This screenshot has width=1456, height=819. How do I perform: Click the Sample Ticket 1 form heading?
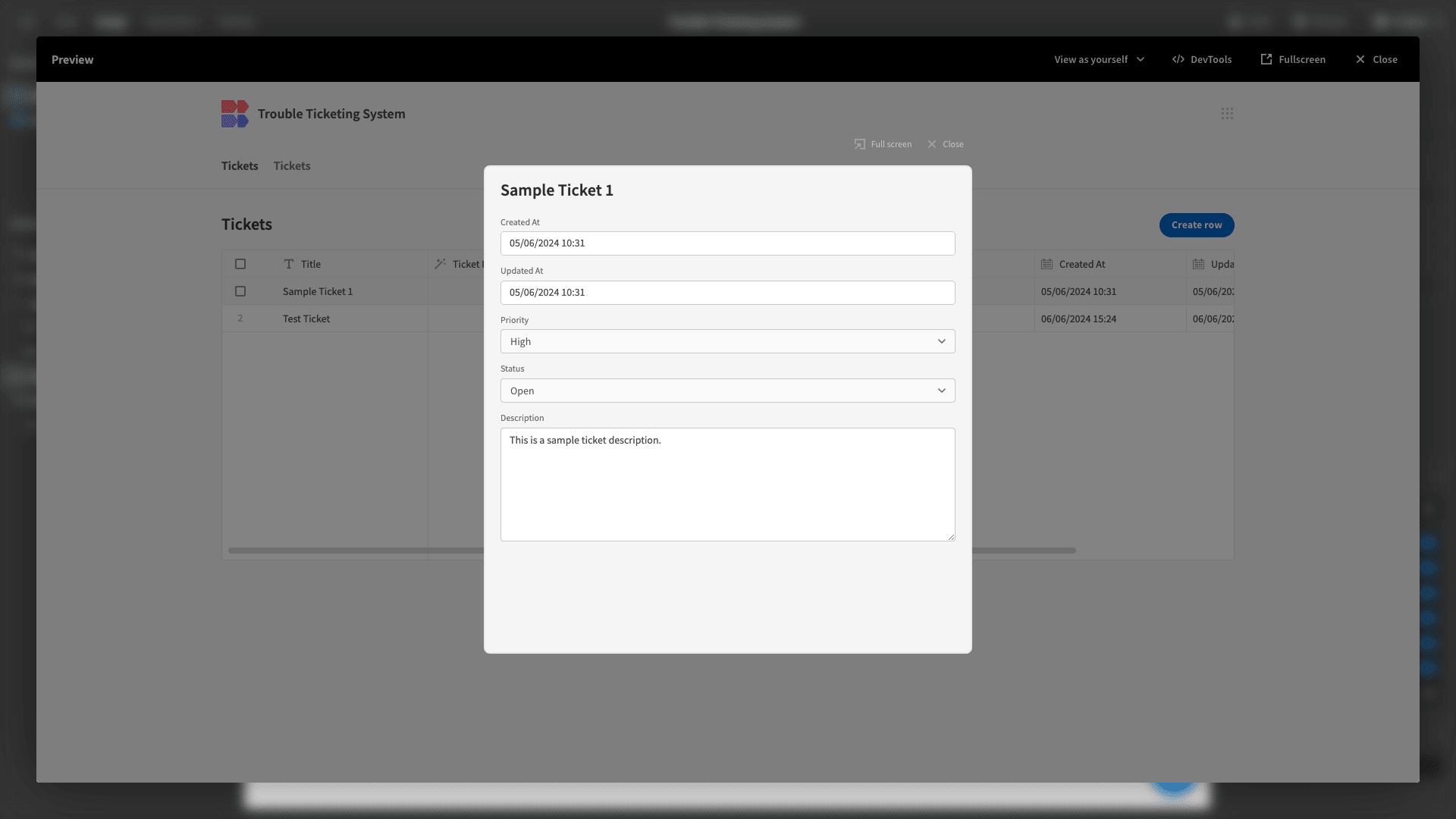(557, 190)
